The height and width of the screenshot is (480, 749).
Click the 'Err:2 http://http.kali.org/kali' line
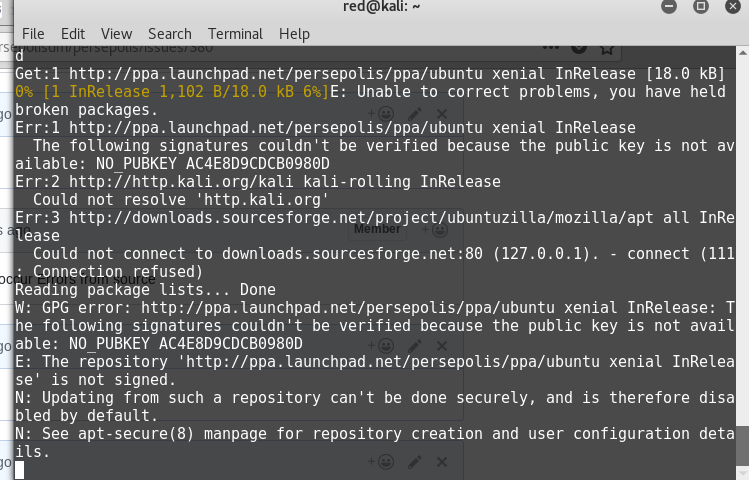click(257, 181)
